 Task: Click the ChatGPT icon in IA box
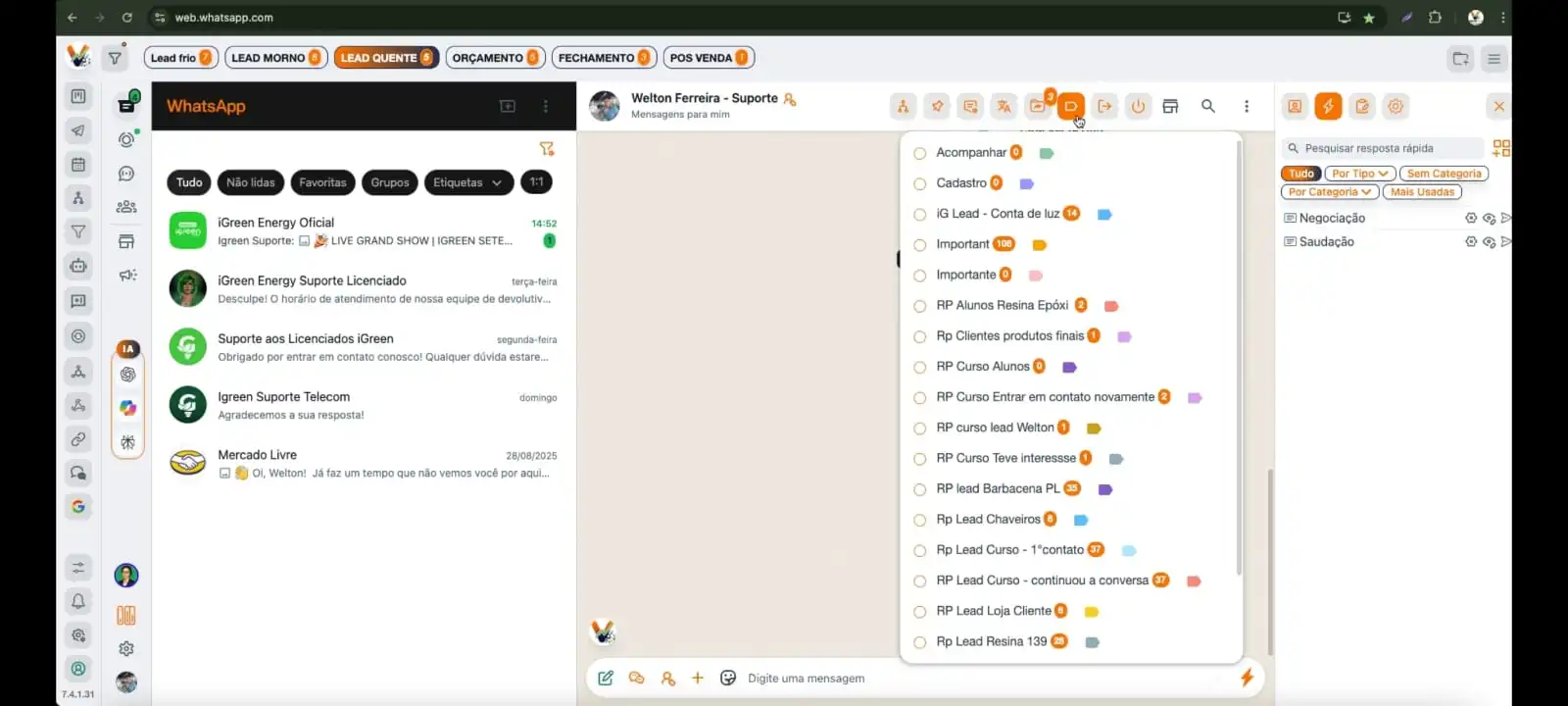127,374
